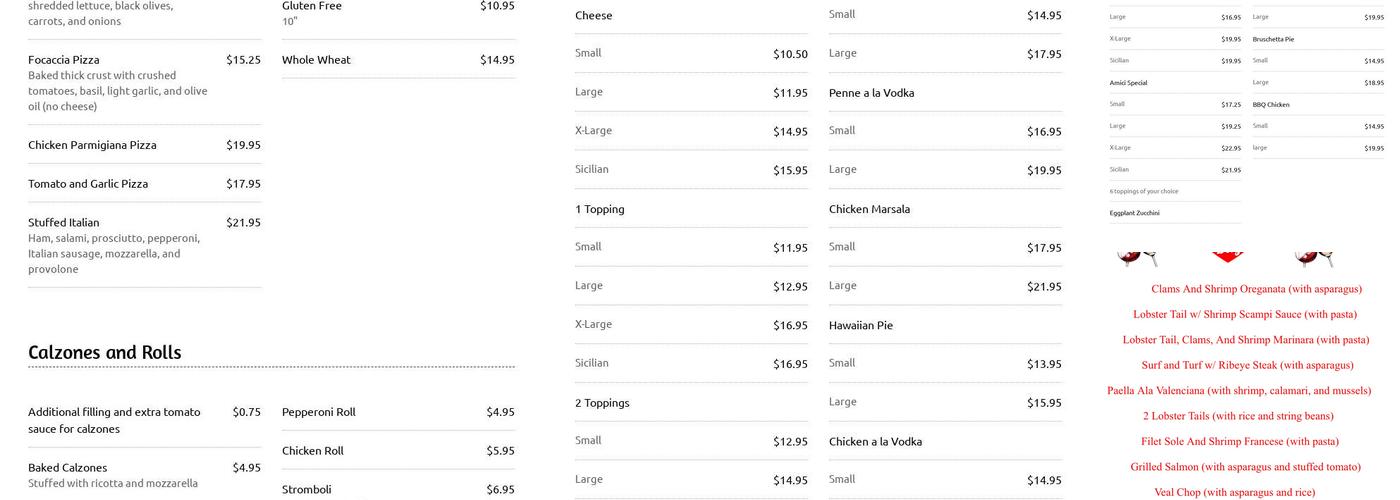Click the left wine glasses image
The image size is (1400, 500).
point(1135,257)
